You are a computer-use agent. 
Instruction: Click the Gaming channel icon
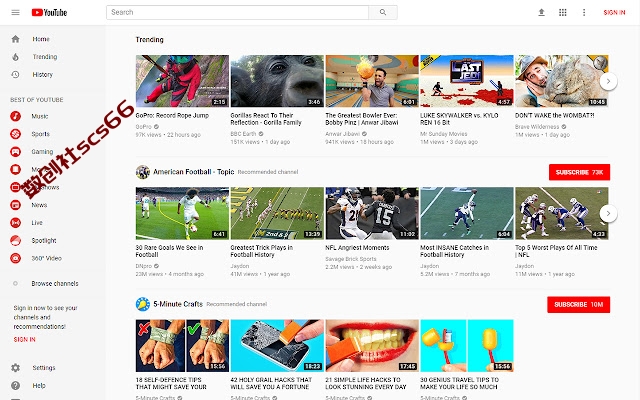pos(16,152)
